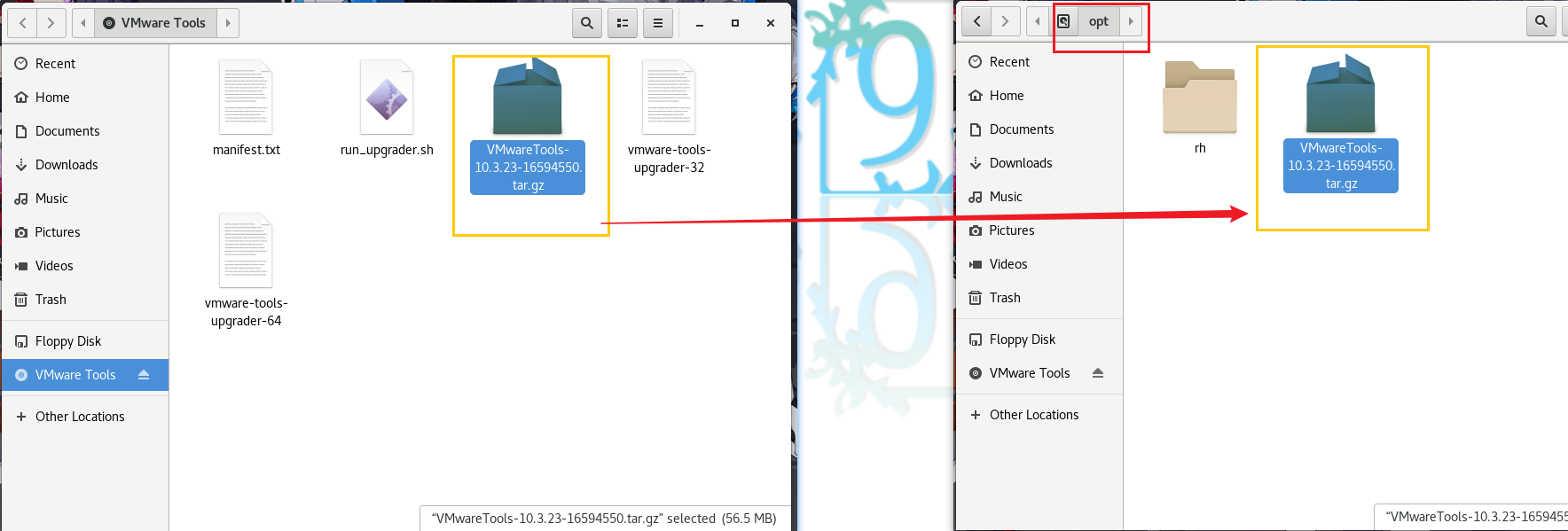The height and width of the screenshot is (531, 1568).
Task: Open Floppy Disk in opt window sidebar
Action: [1039, 340]
